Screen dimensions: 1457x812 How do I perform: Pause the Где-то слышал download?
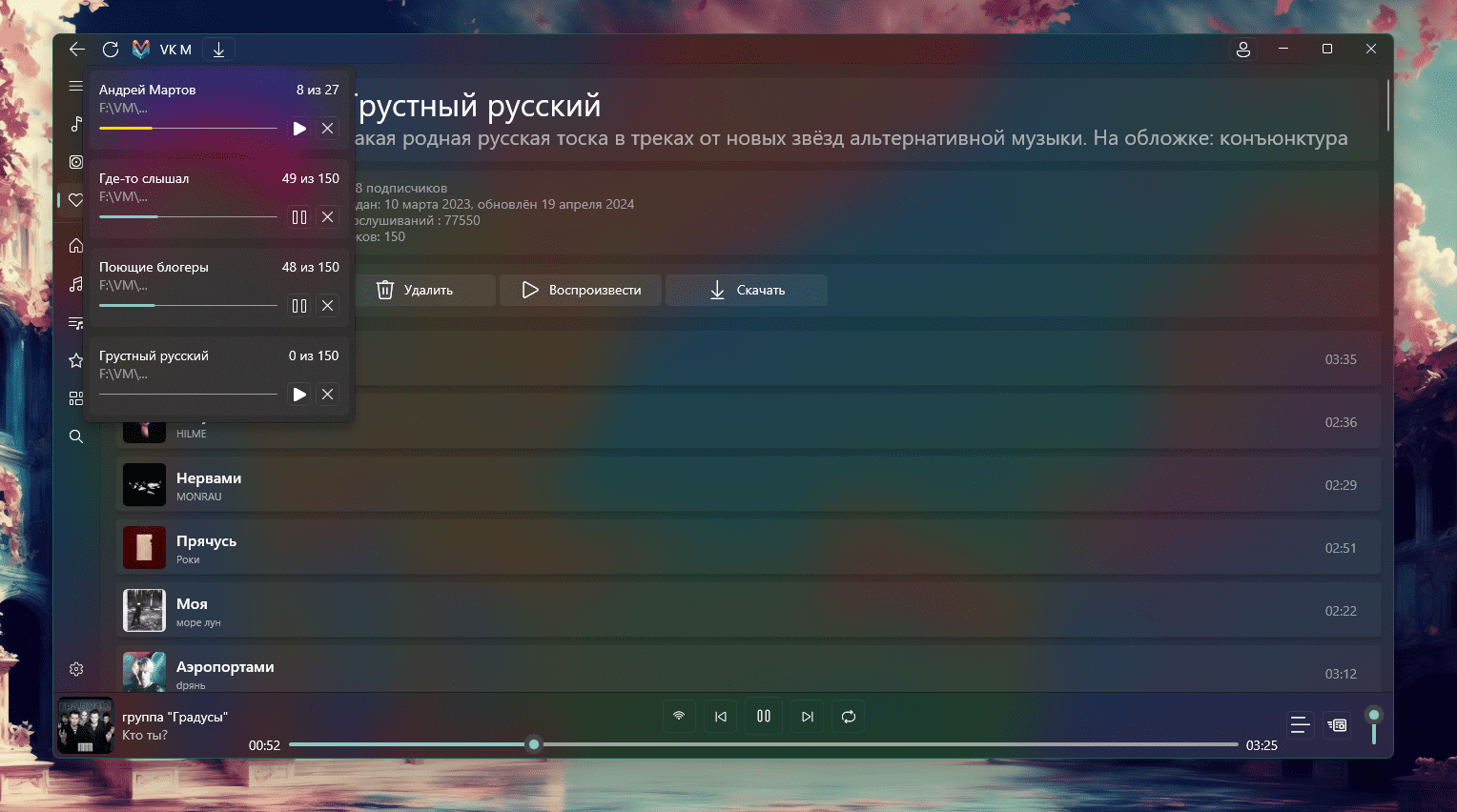point(299,216)
